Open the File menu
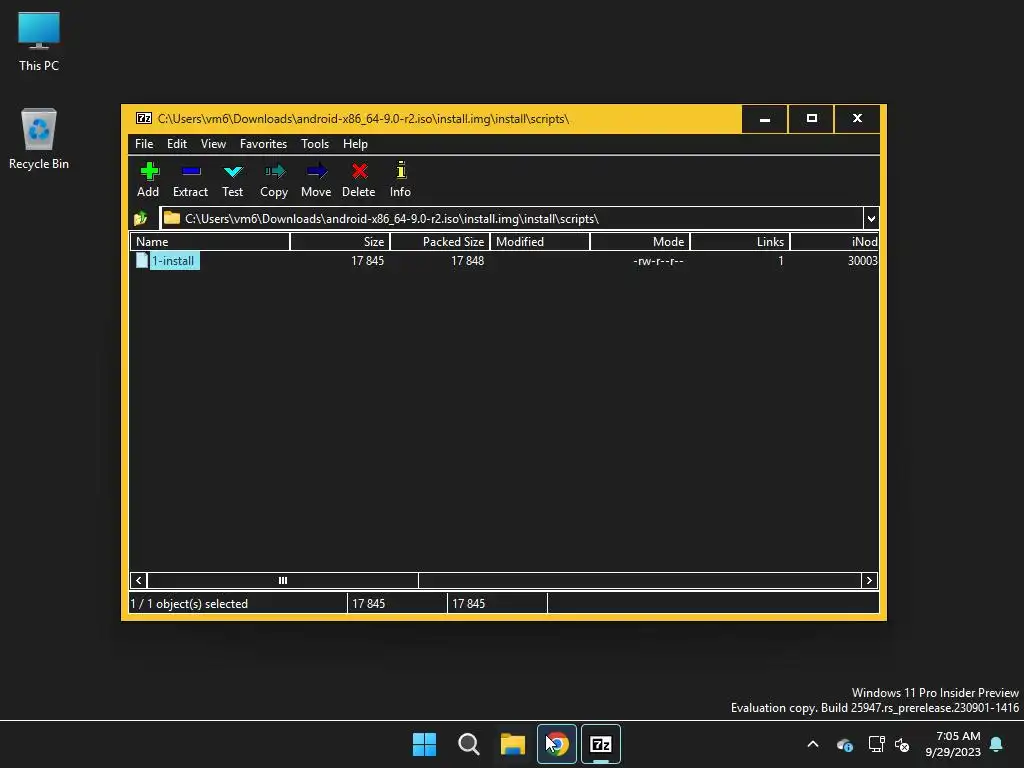The height and width of the screenshot is (768, 1024). point(144,144)
